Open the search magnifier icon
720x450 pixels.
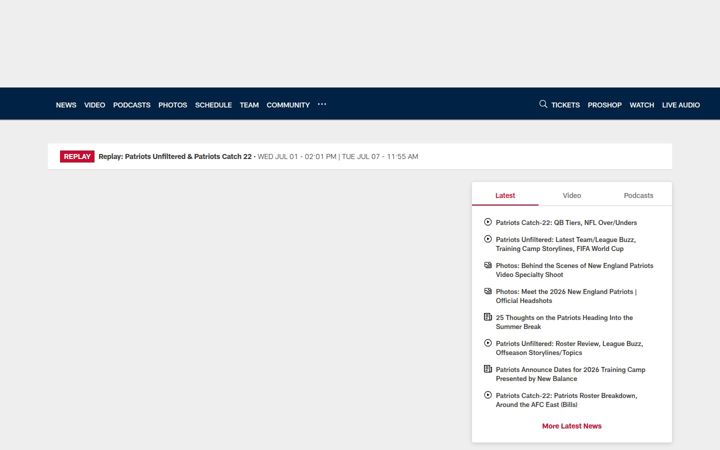click(x=543, y=104)
